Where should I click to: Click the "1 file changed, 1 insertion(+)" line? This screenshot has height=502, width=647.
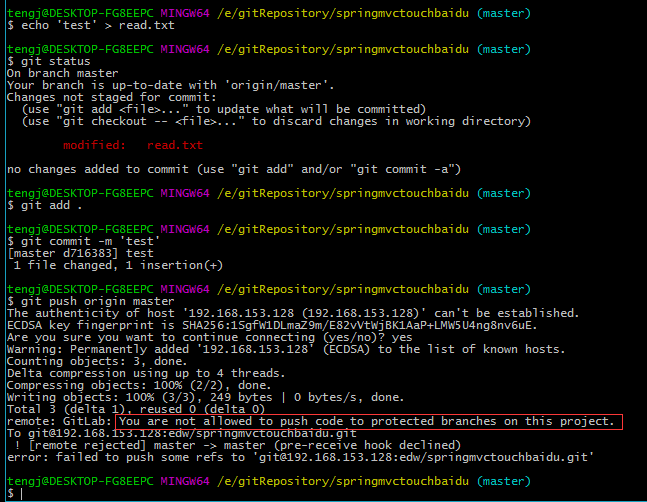pyautogui.click(x=118, y=265)
